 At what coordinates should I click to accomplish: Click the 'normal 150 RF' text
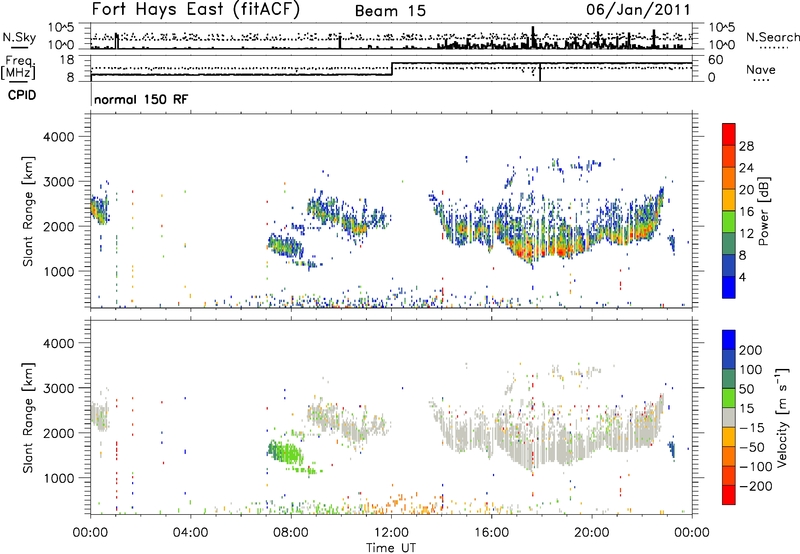pos(141,99)
